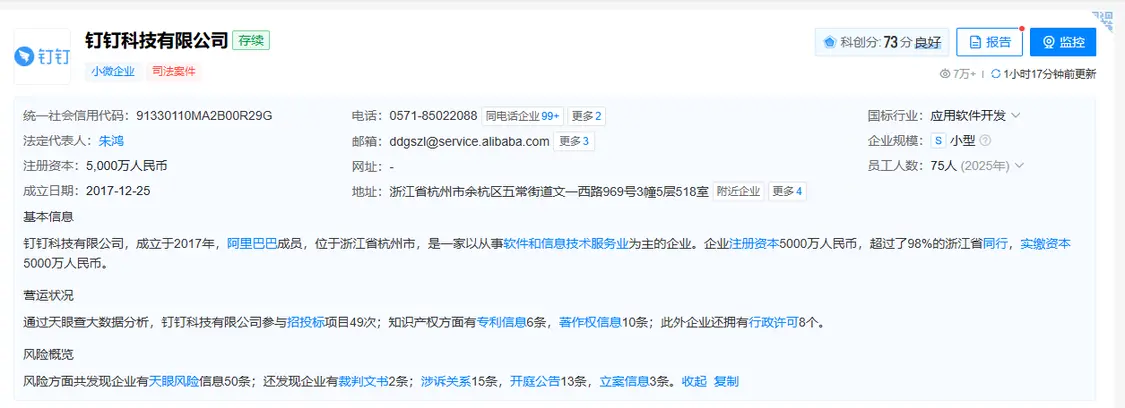Collapse the summary with the 收起 link
The width and height of the screenshot is (1125, 408).
tap(694, 381)
